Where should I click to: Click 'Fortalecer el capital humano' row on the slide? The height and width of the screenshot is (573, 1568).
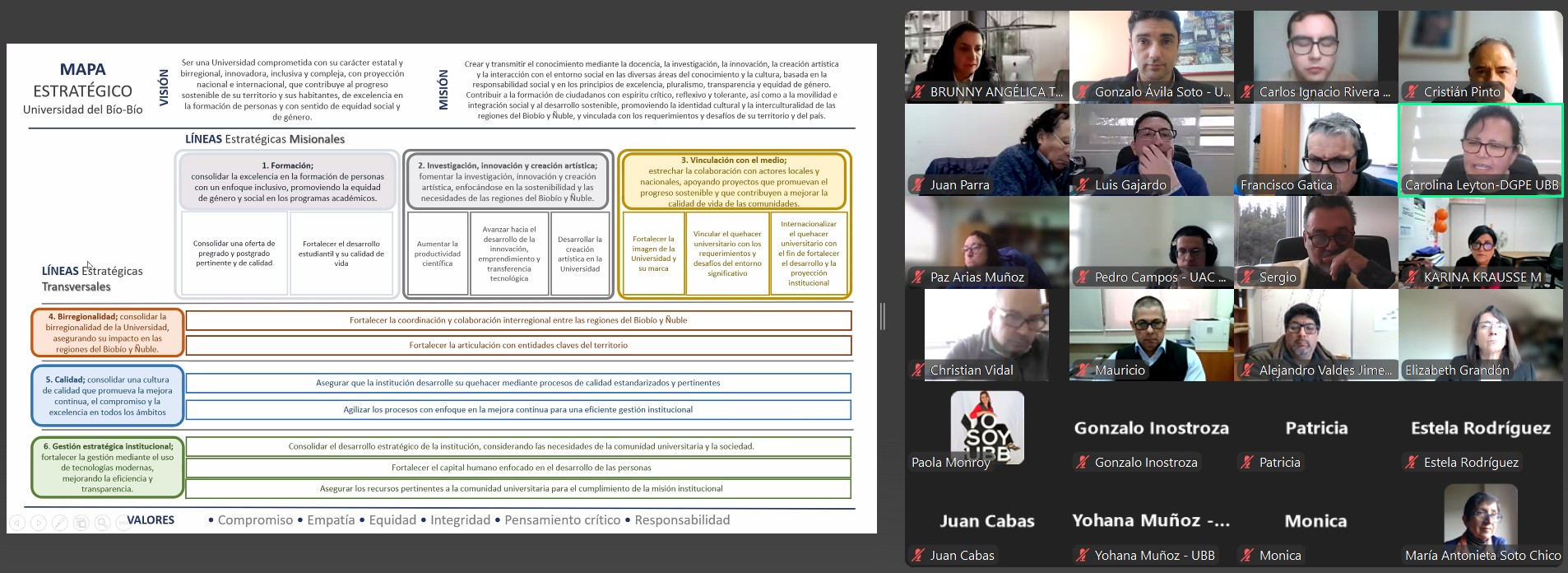[518, 468]
